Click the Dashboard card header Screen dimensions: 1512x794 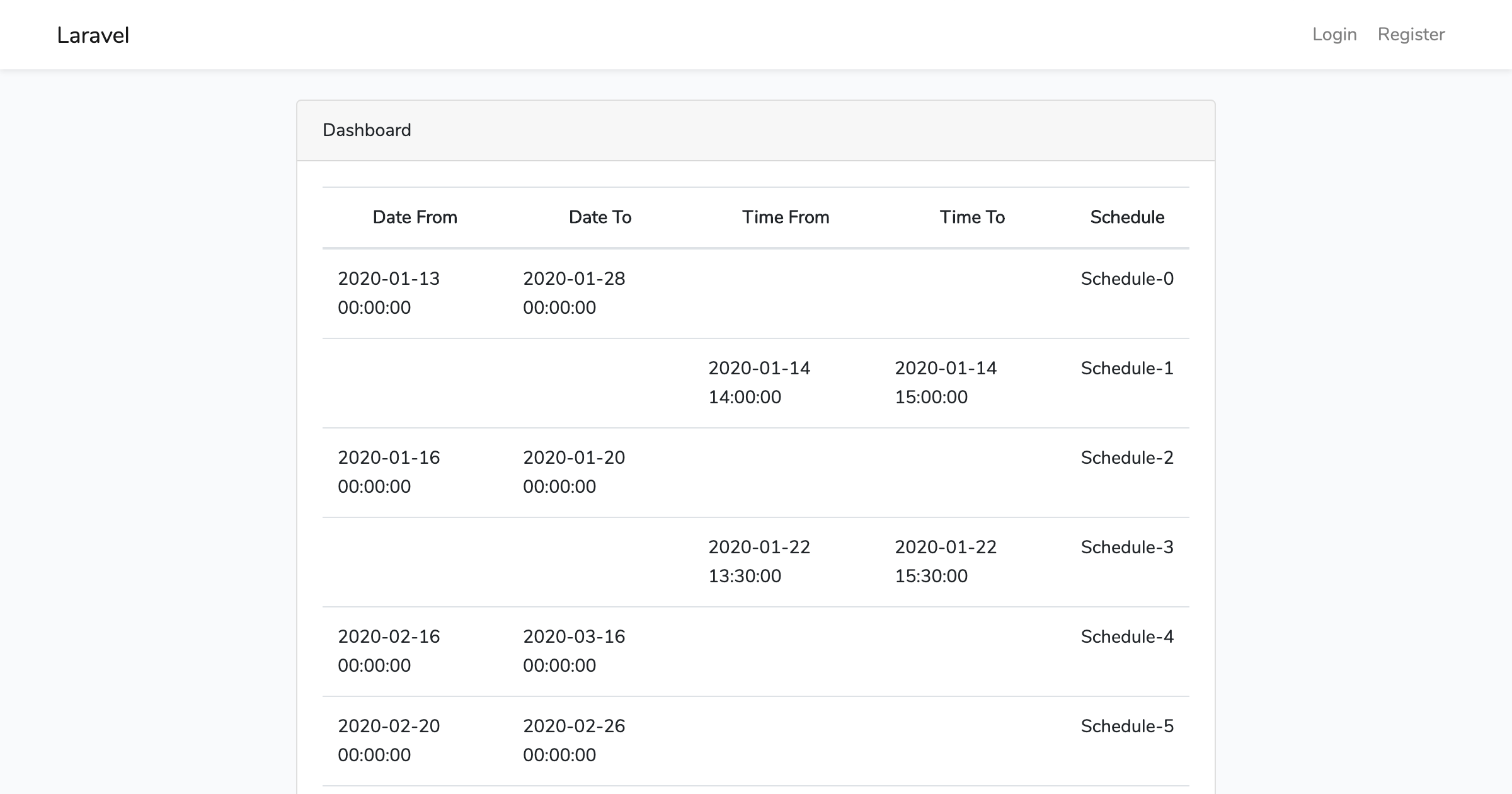[367, 130]
